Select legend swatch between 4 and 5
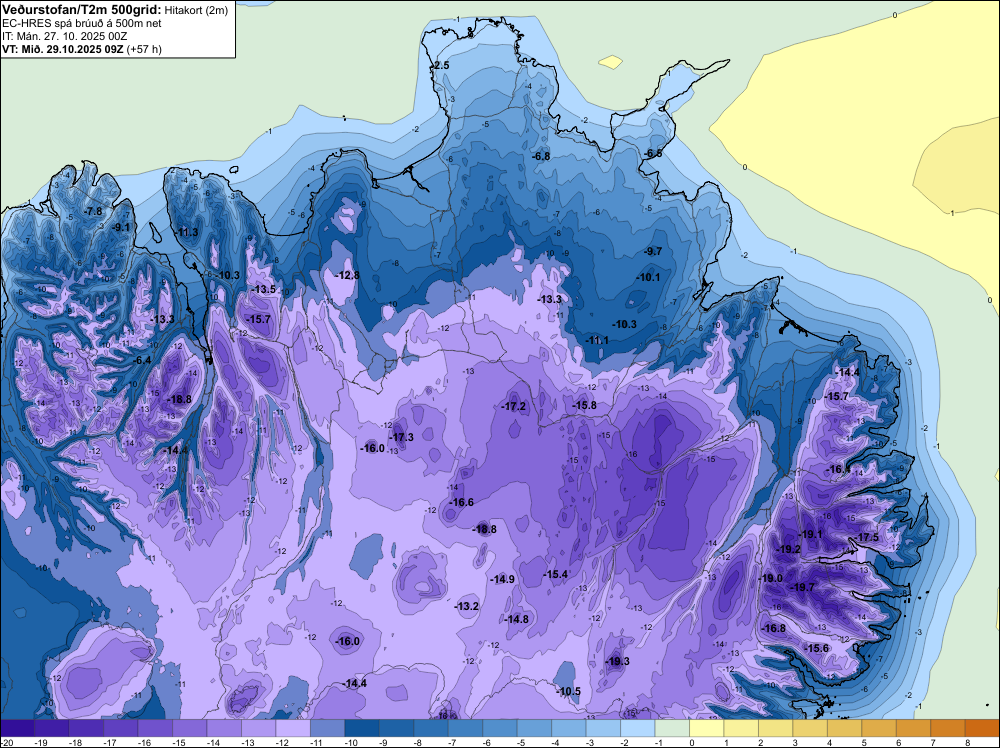Viewport: 1000px width, 748px height. tap(844, 728)
